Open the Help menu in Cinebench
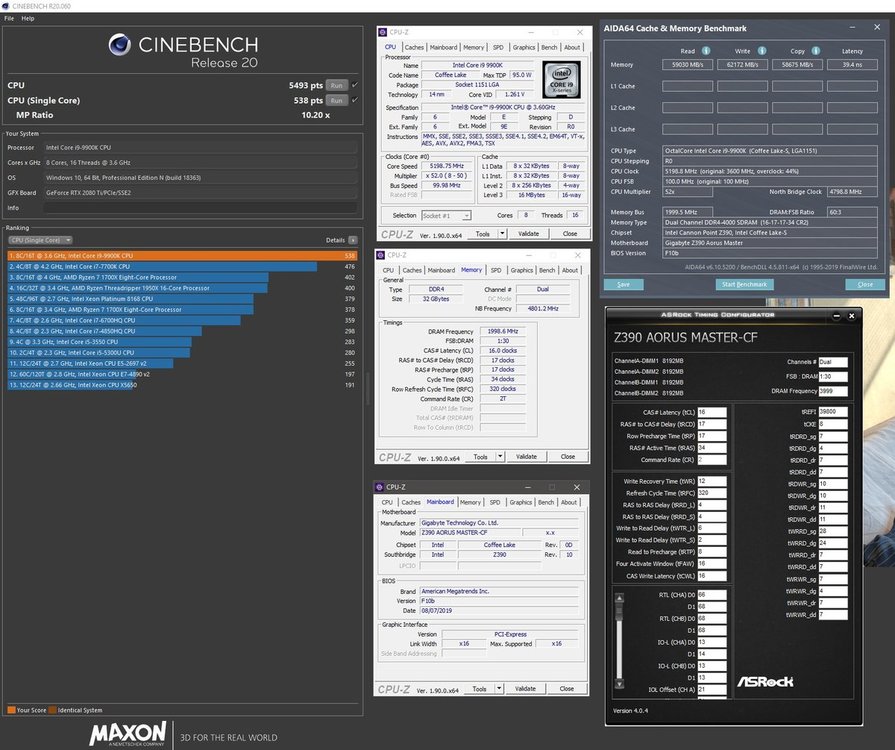Screen dimensions: 895x750 28,18
